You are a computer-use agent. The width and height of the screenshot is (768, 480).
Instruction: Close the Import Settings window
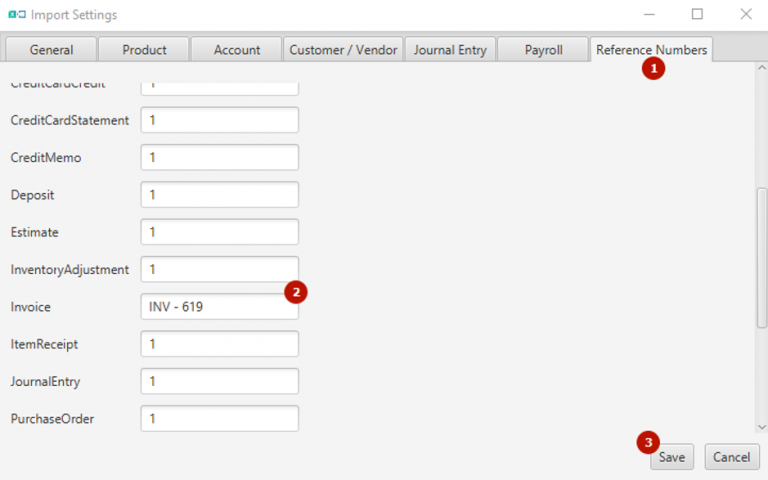(745, 14)
